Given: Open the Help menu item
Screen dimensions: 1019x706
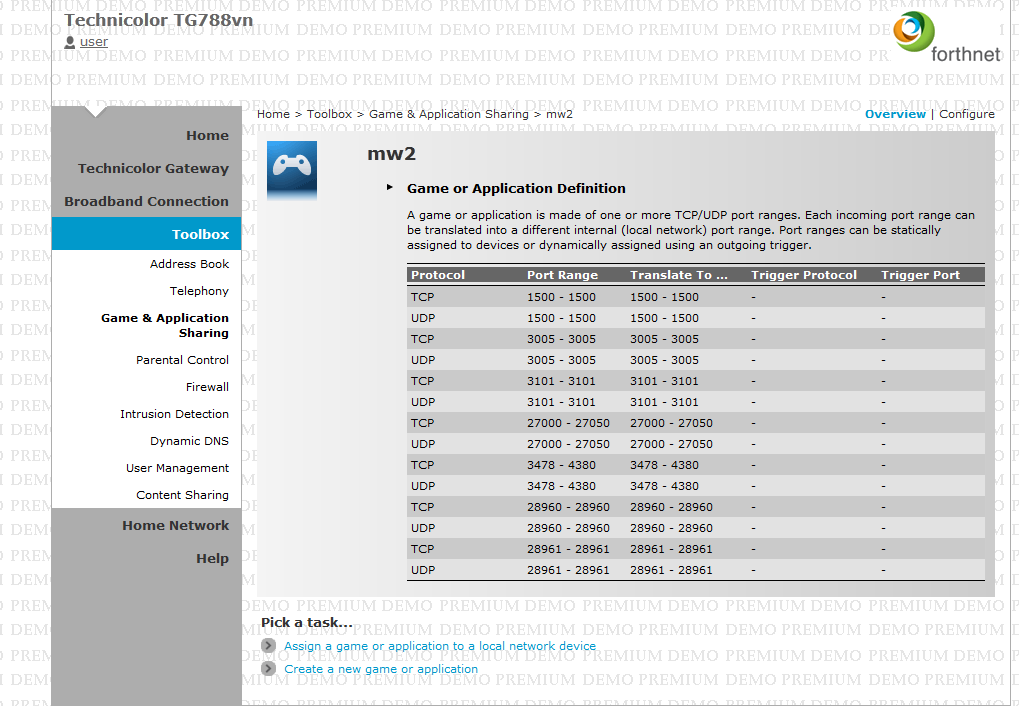Looking at the screenshot, I should [x=213, y=558].
